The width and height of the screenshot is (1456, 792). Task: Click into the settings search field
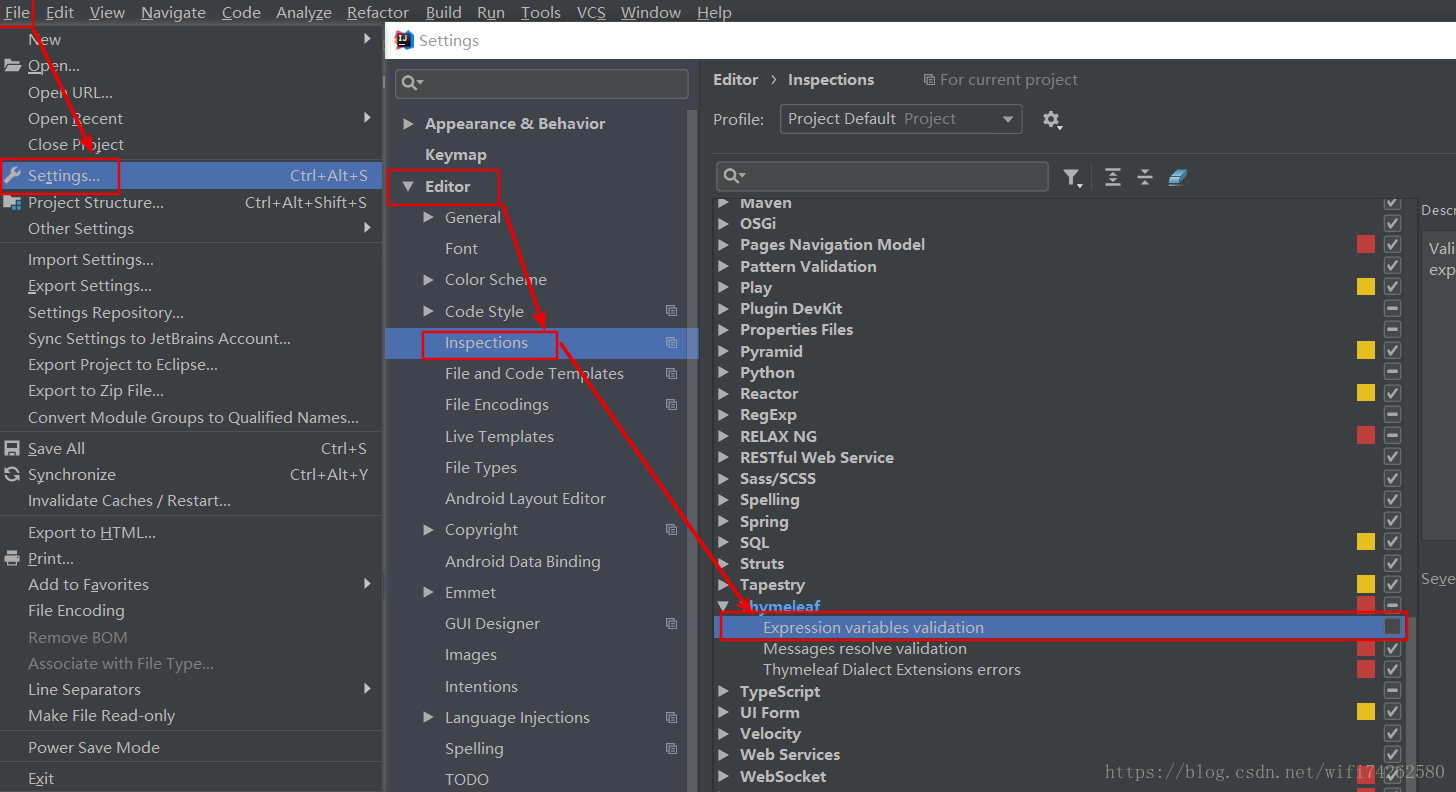pos(542,83)
